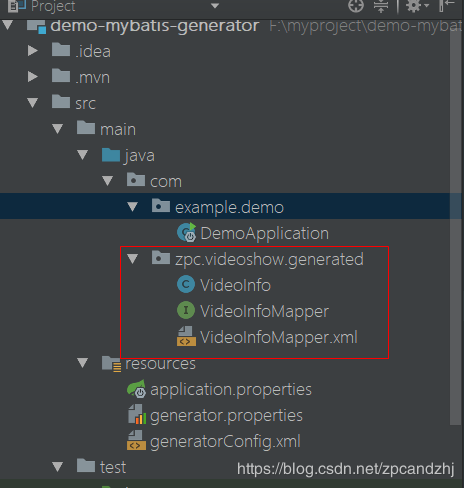Open the Project view dropdown
464x488 pixels.
pos(215,6)
